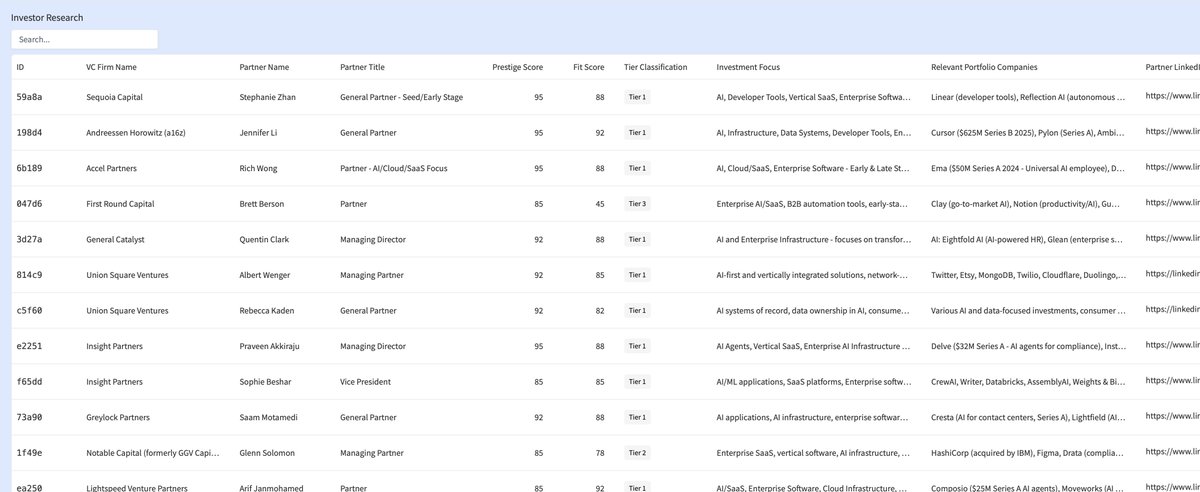This screenshot has height=492, width=1200.
Task: Select the Accel Partners cell
Action: (x=111, y=168)
